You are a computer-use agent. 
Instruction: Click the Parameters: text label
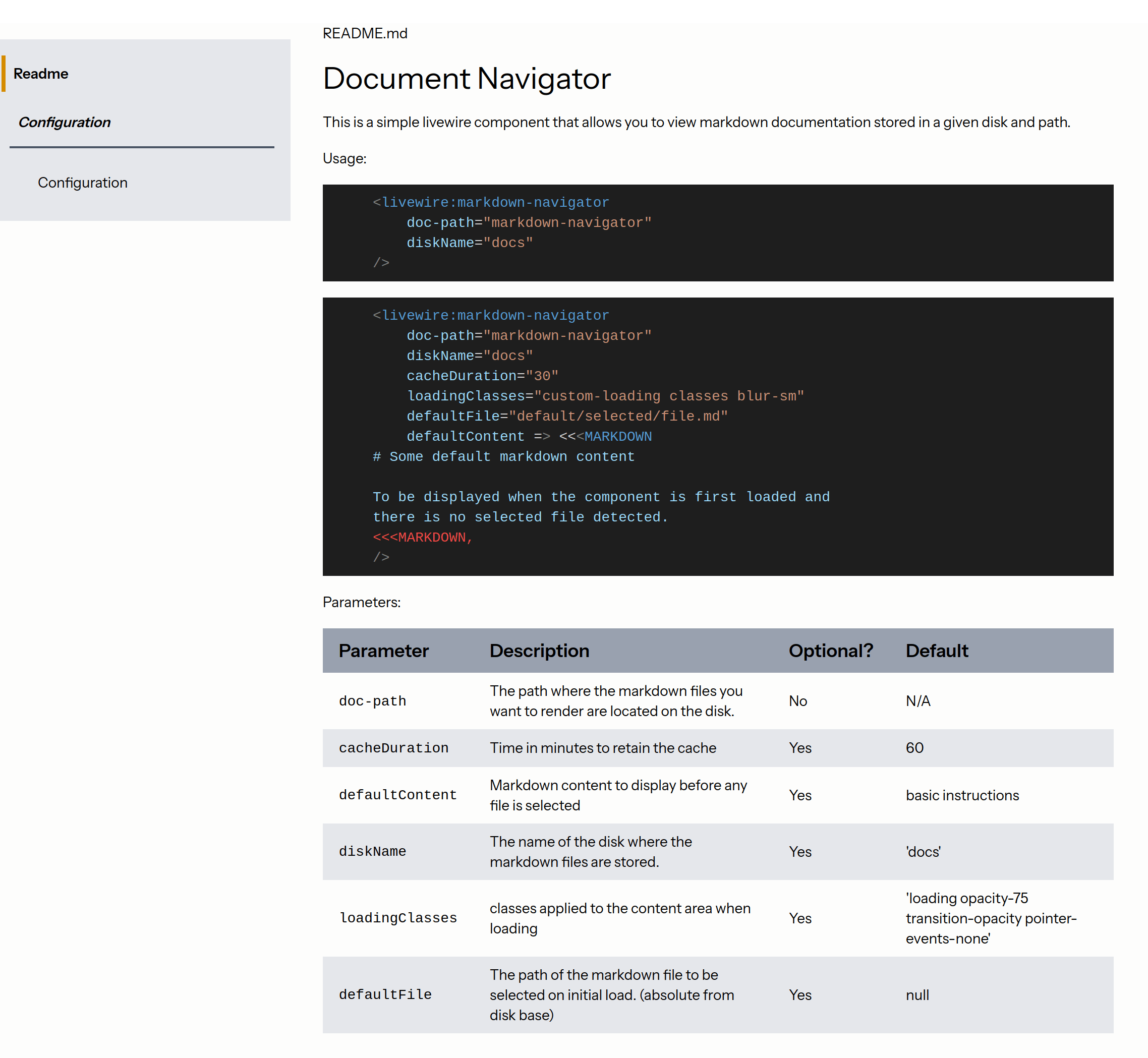click(361, 602)
